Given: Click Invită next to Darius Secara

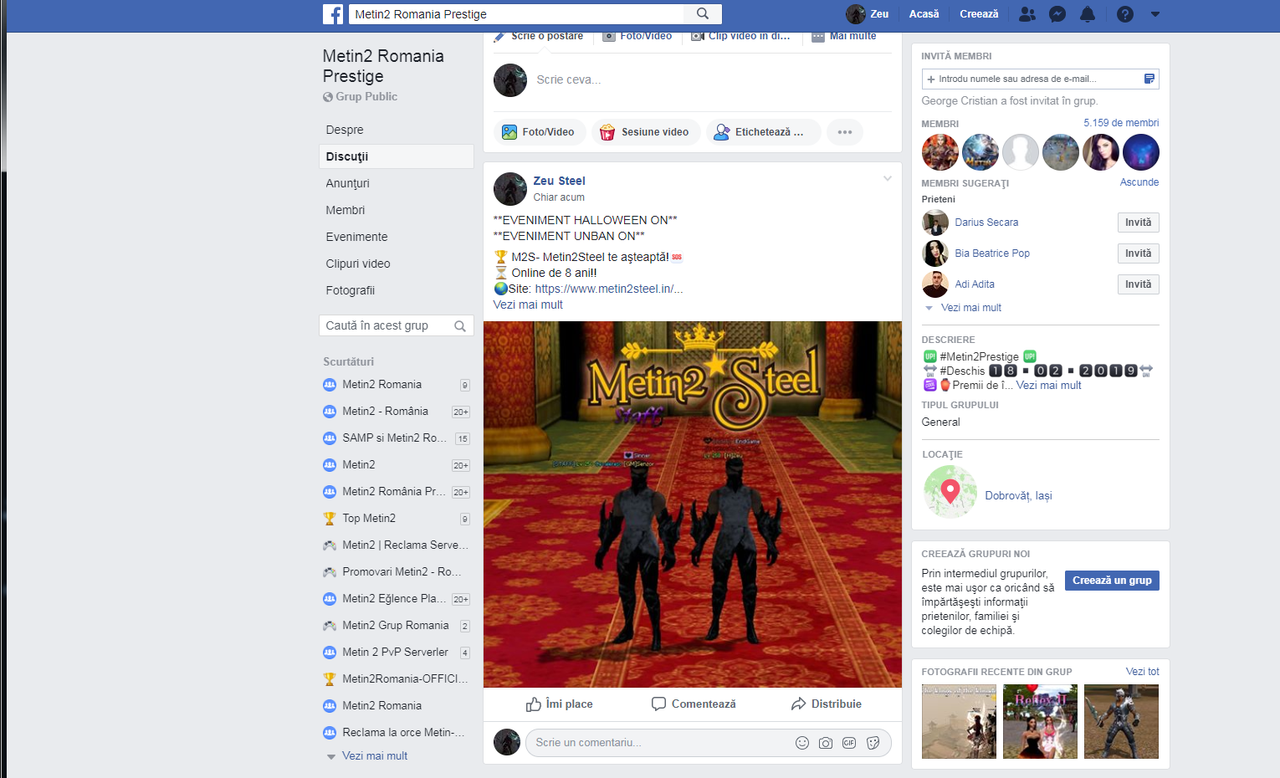Looking at the screenshot, I should (x=1138, y=222).
